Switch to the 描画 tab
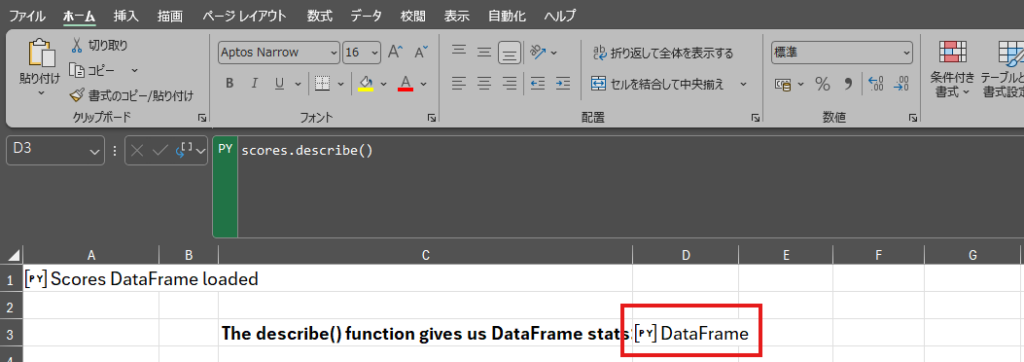This screenshot has height=362, width=1024. click(170, 16)
